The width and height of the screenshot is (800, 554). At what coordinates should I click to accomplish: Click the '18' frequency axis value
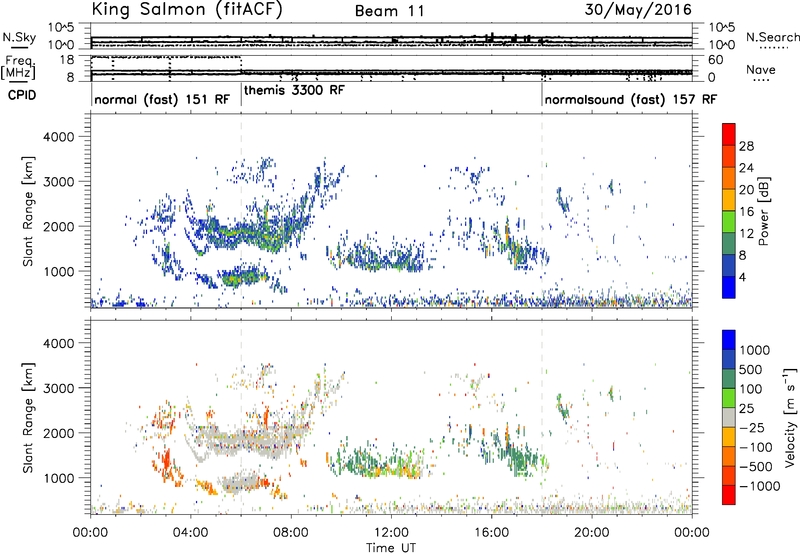point(67,60)
